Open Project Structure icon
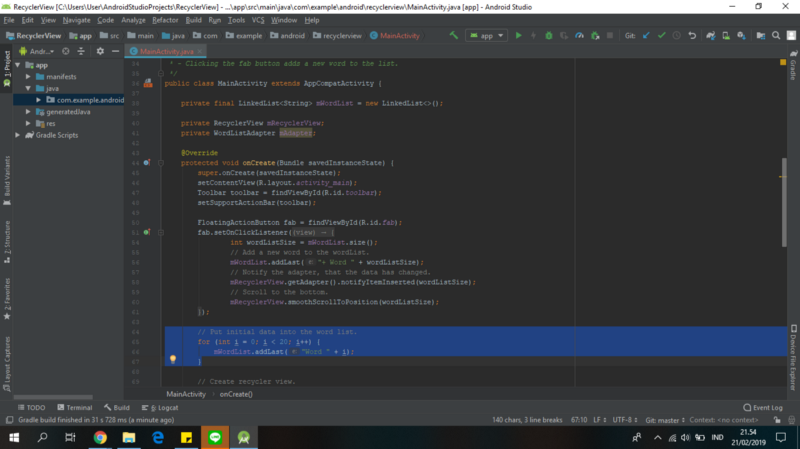This screenshot has width=800, height=449. point(761,35)
